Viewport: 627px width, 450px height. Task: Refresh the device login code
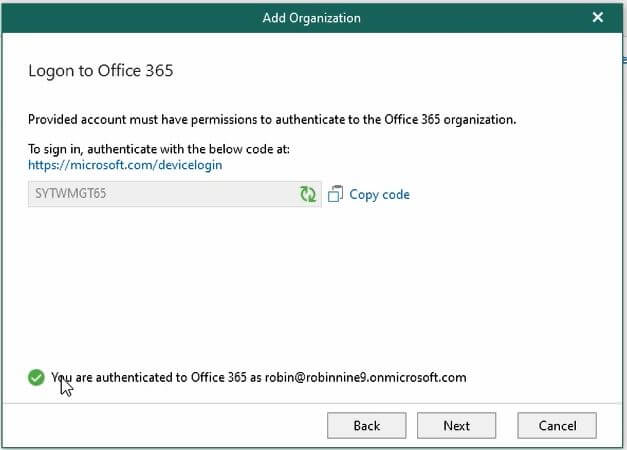(x=308, y=194)
